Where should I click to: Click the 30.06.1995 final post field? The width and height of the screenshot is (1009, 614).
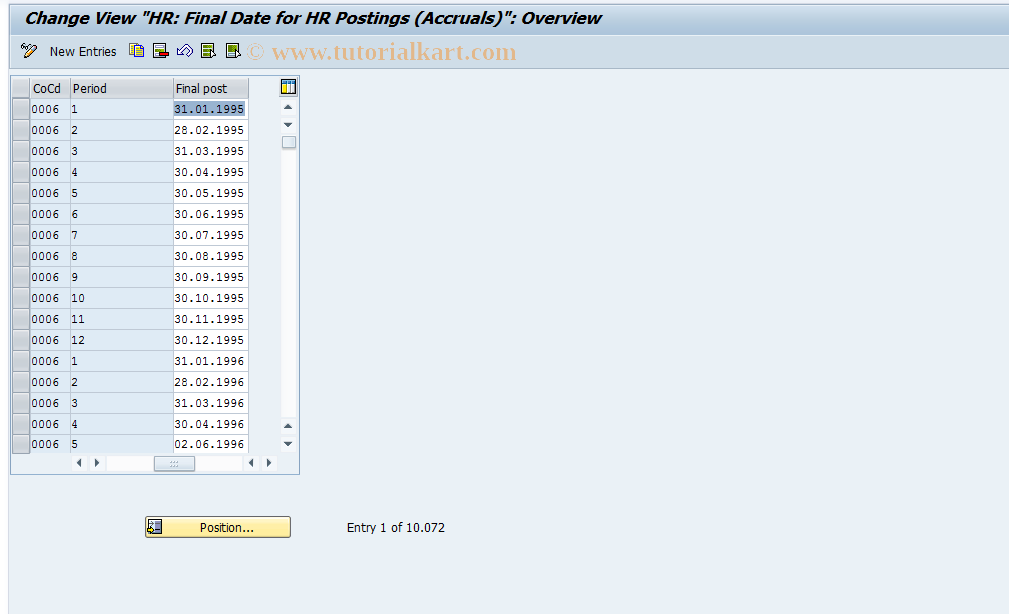tap(210, 214)
